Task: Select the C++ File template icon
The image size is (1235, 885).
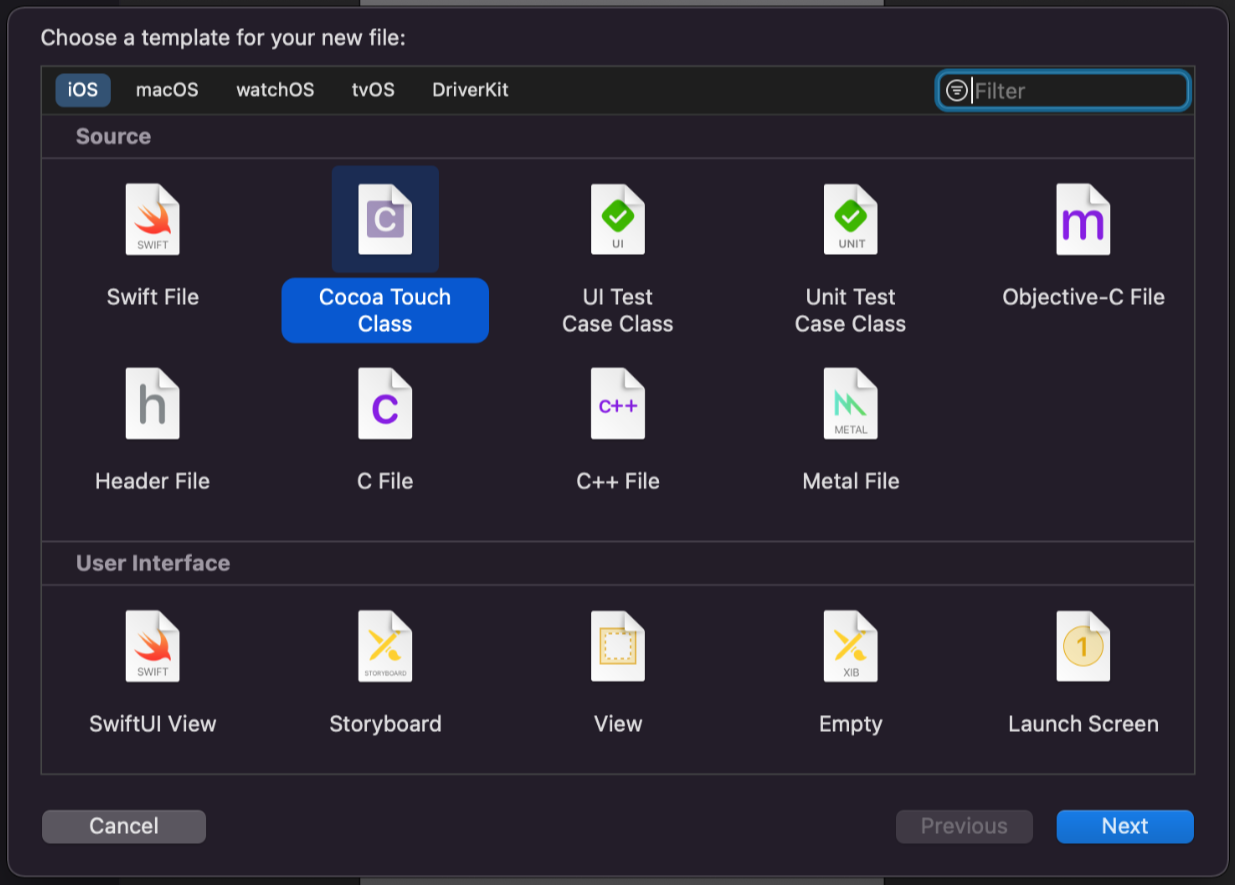Action: (x=618, y=403)
